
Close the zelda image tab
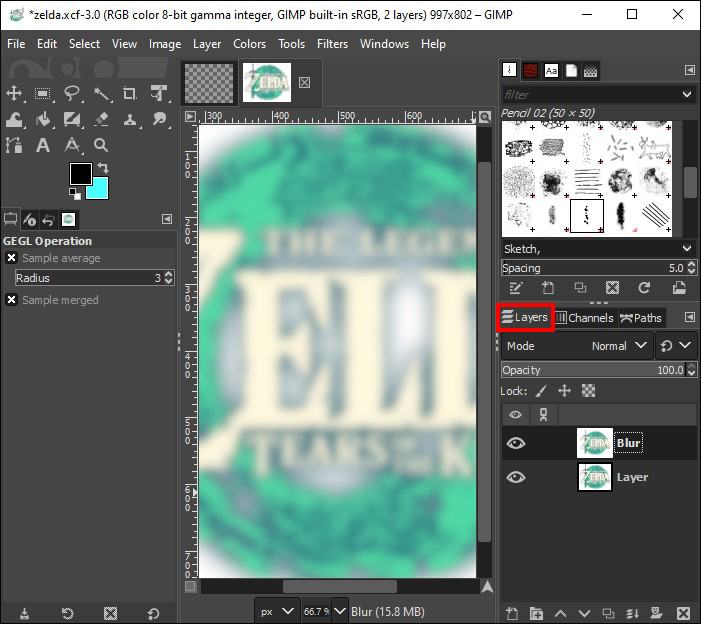(x=304, y=83)
